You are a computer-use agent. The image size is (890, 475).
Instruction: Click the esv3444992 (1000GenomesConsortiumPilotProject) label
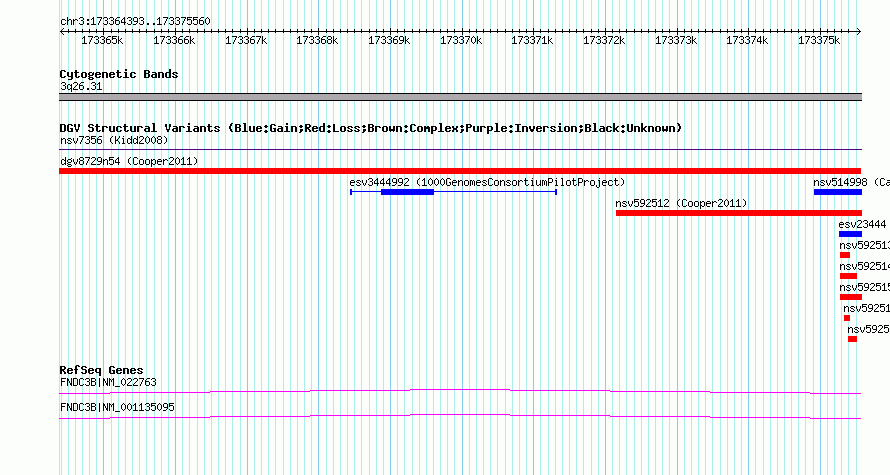(x=487, y=182)
